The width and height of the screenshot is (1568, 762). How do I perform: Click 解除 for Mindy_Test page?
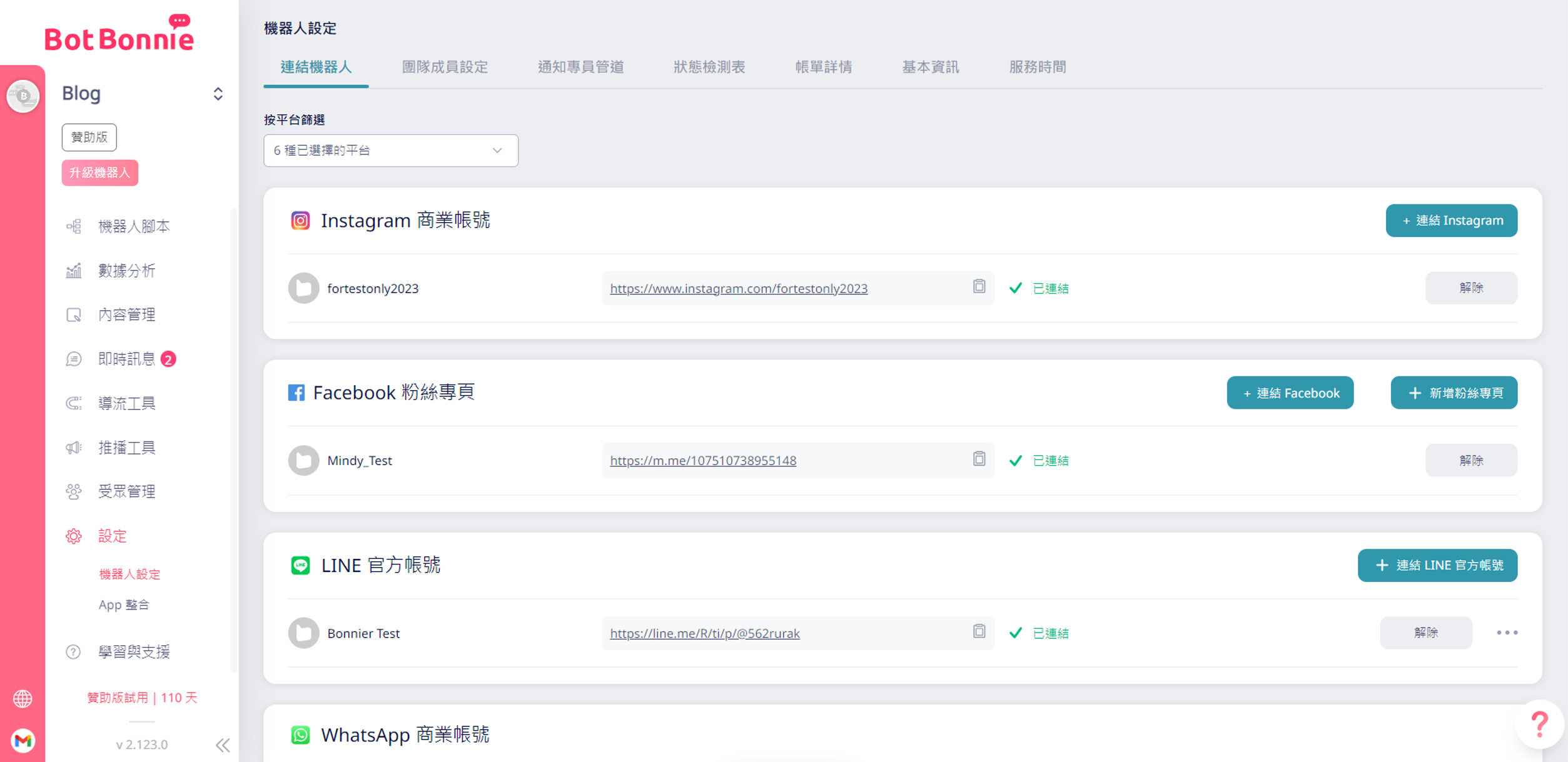tap(1470, 460)
